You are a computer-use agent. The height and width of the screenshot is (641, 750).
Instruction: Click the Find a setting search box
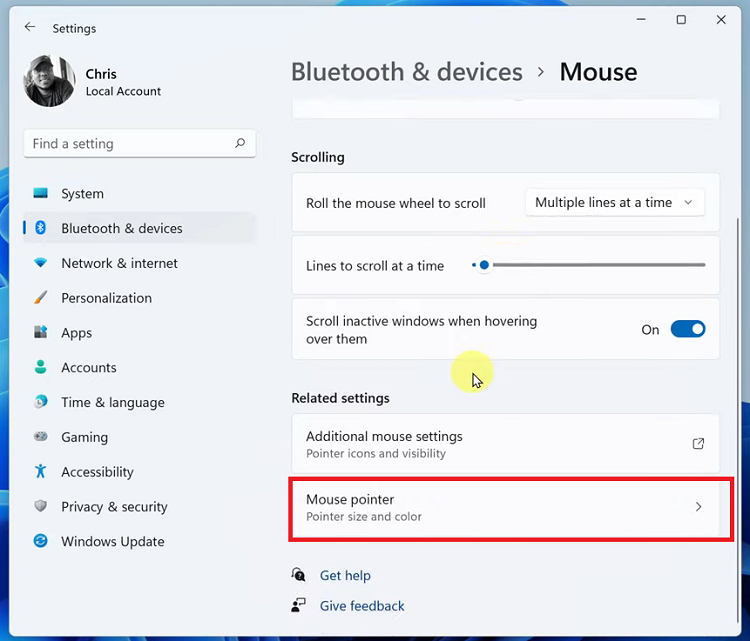140,143
